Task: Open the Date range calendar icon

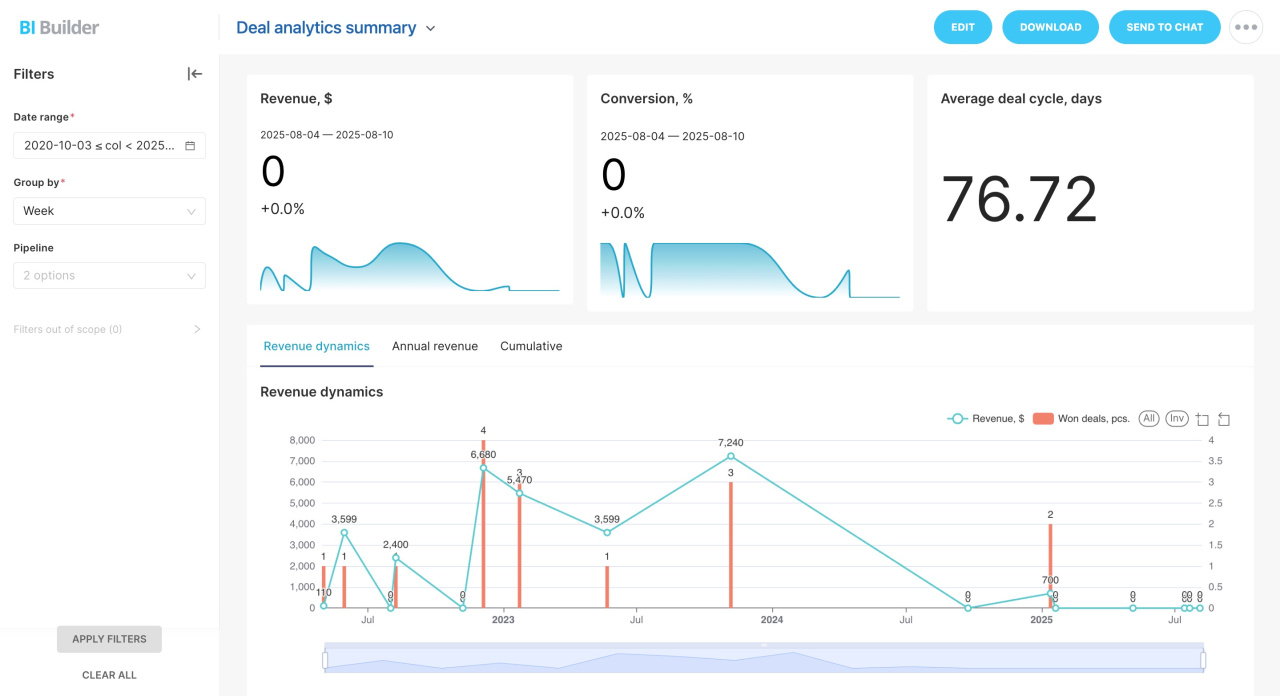Action: coord(190,146)
